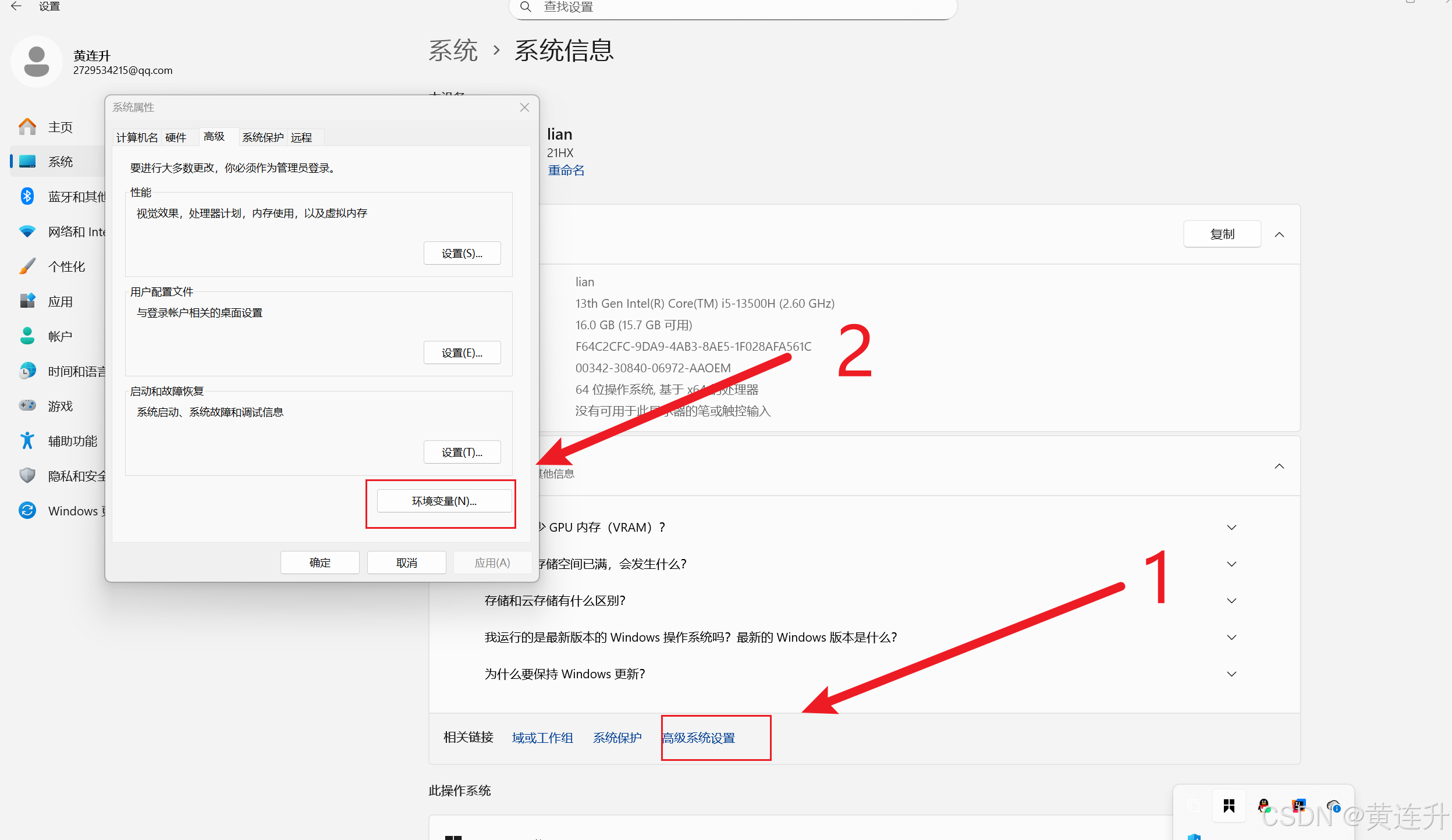Click the 系统 breadcrumb in page title
This screenshot has height=840, width=1452.
(453, 51)
